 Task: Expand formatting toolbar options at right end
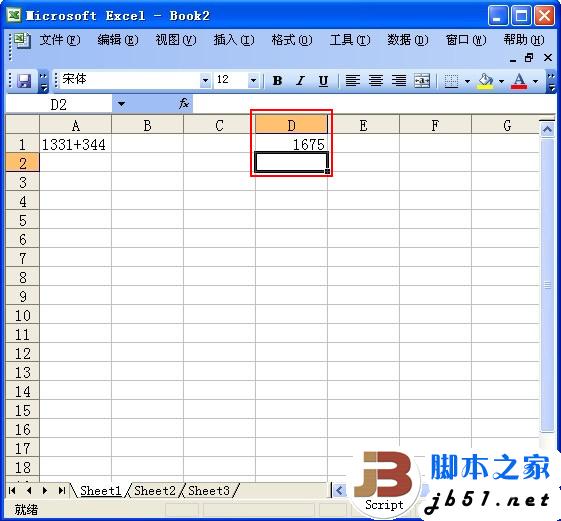(551, 82)
